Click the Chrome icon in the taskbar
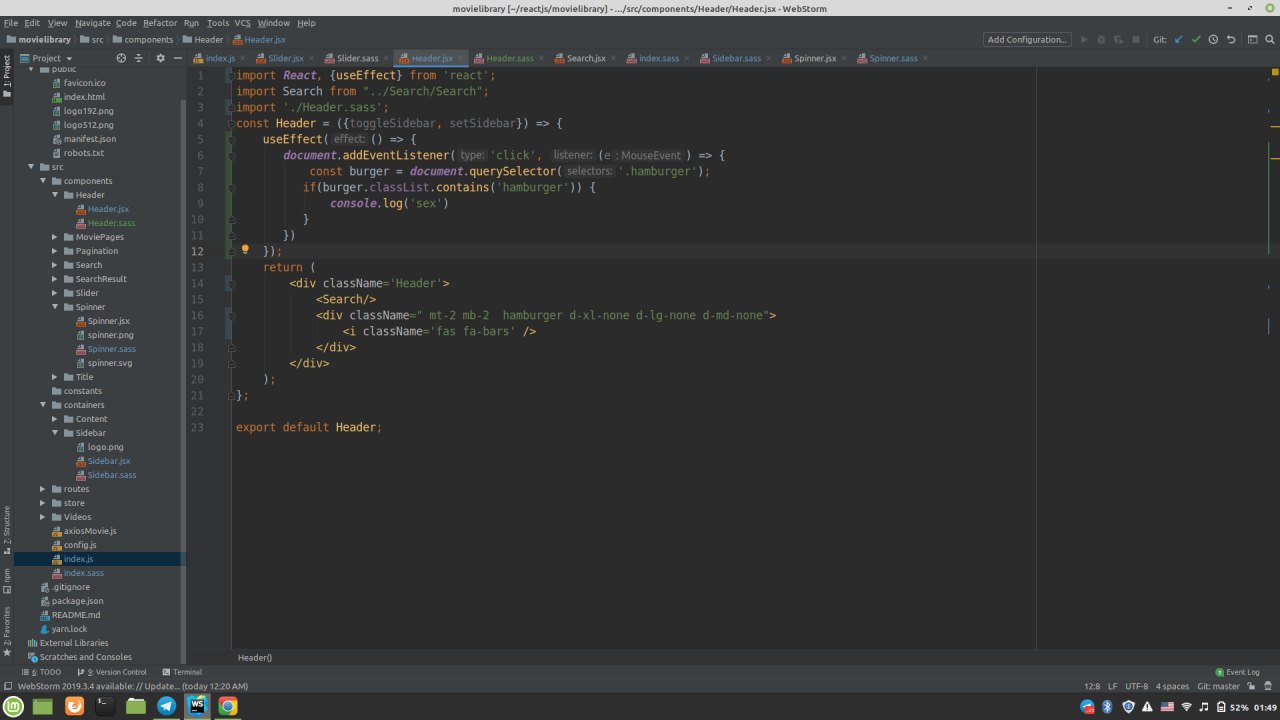Viewport: 1280px width, 720px height. 228,706
